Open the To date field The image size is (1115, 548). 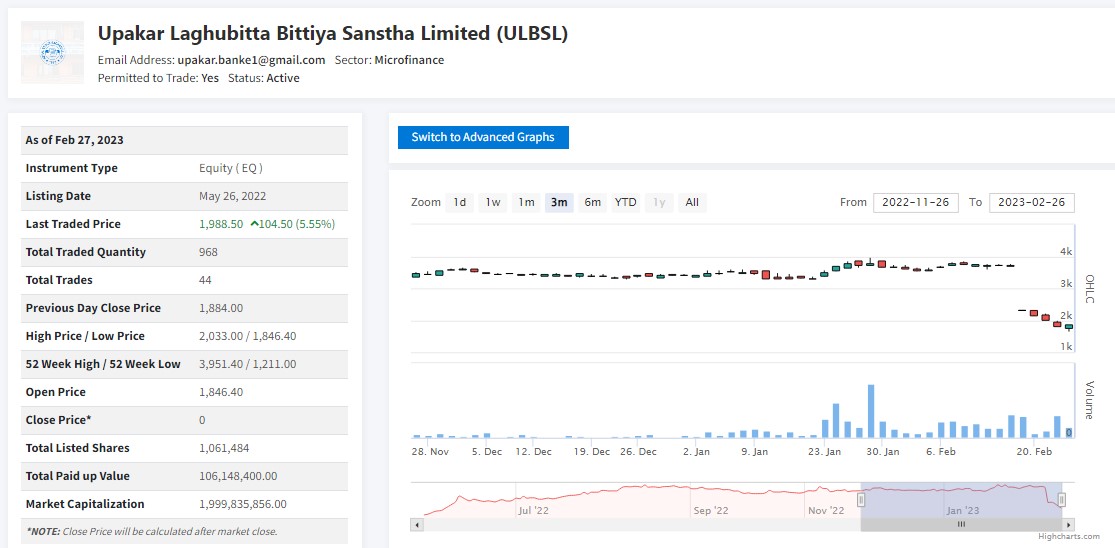[1031, 203]
